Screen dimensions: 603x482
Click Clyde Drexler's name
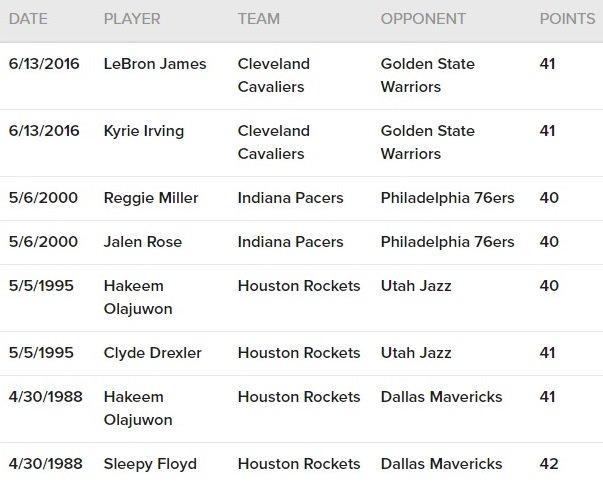pos(153,353)
